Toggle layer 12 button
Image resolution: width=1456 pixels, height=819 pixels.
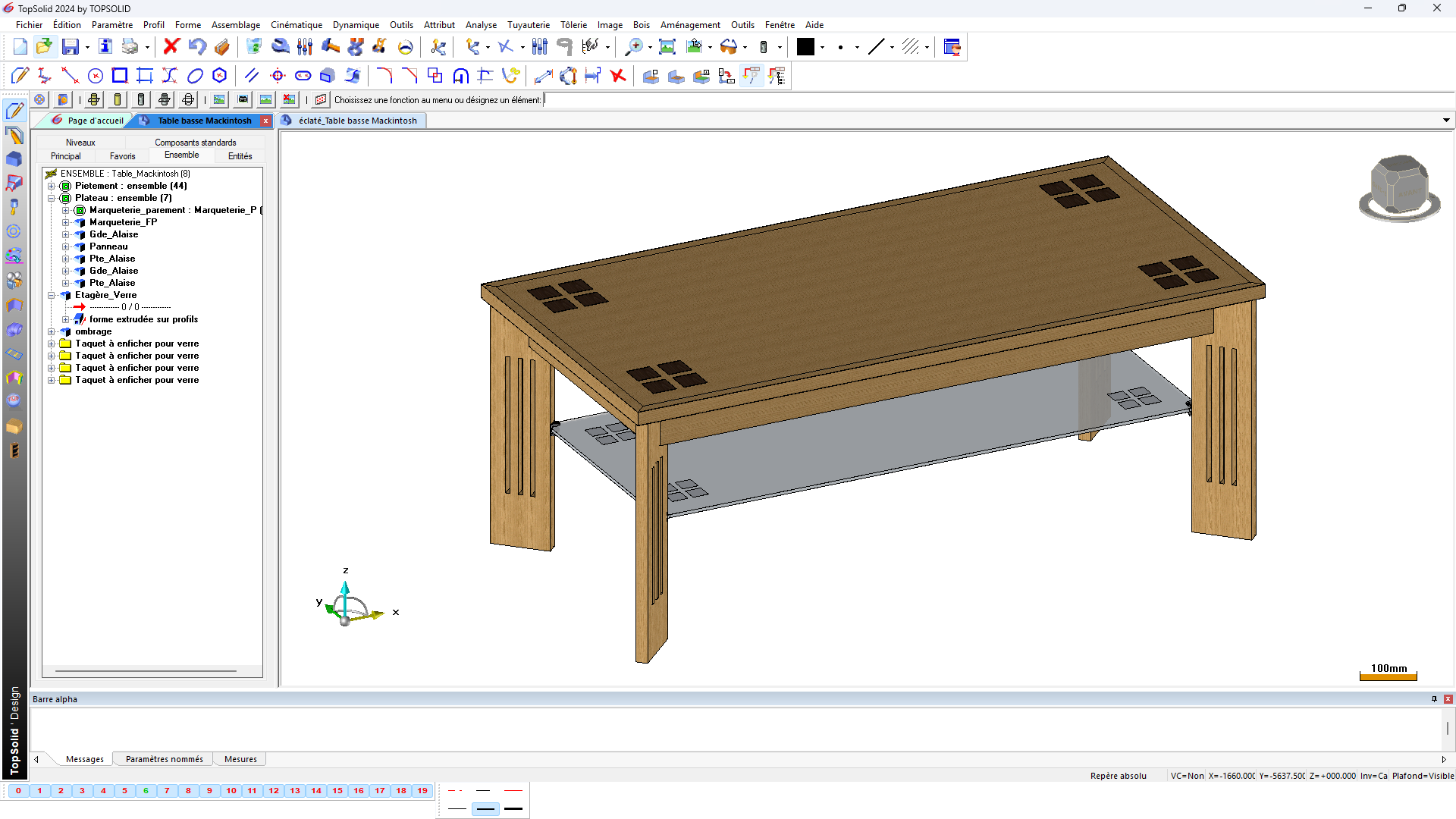(x=274, y=791)
